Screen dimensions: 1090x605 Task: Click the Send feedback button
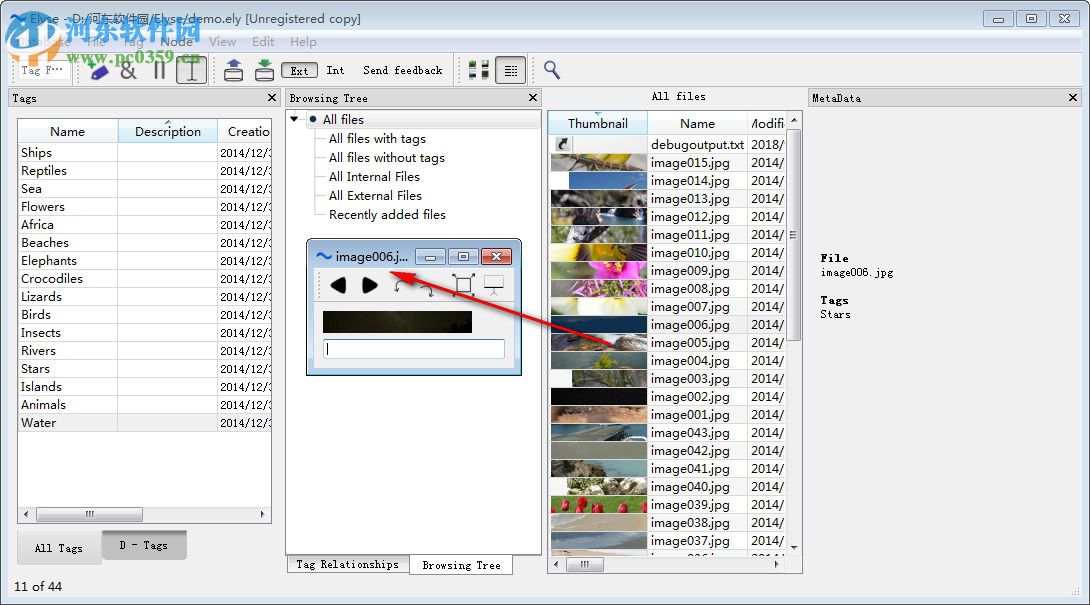click(x=402, y=70)
